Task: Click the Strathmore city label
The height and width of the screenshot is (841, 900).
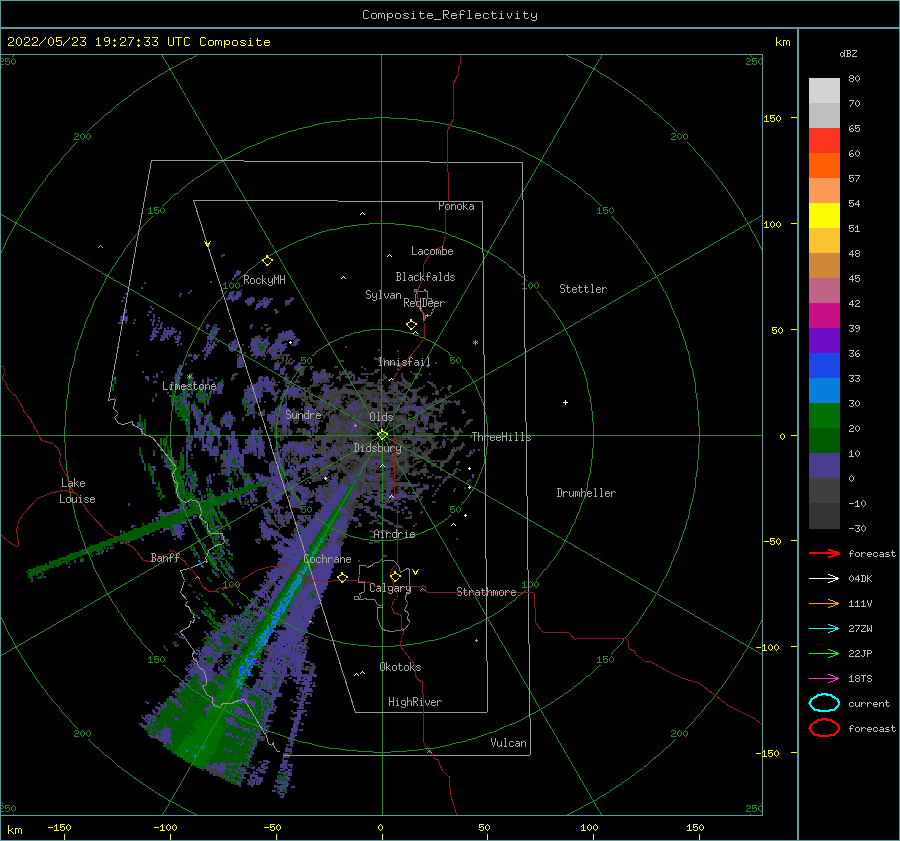Action: pos(487,592)
